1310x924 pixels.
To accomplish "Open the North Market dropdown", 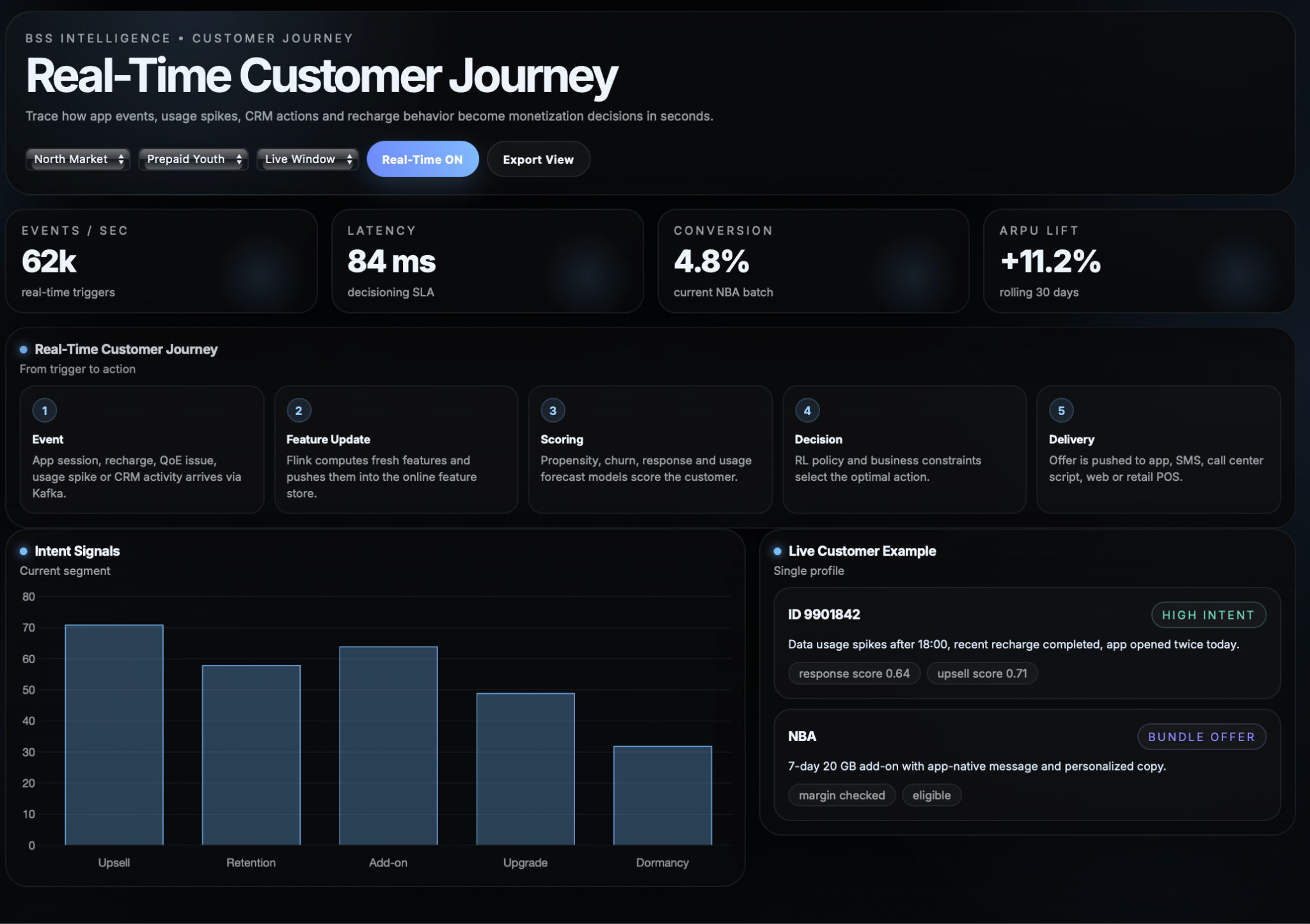I will [x=78, y=159].
